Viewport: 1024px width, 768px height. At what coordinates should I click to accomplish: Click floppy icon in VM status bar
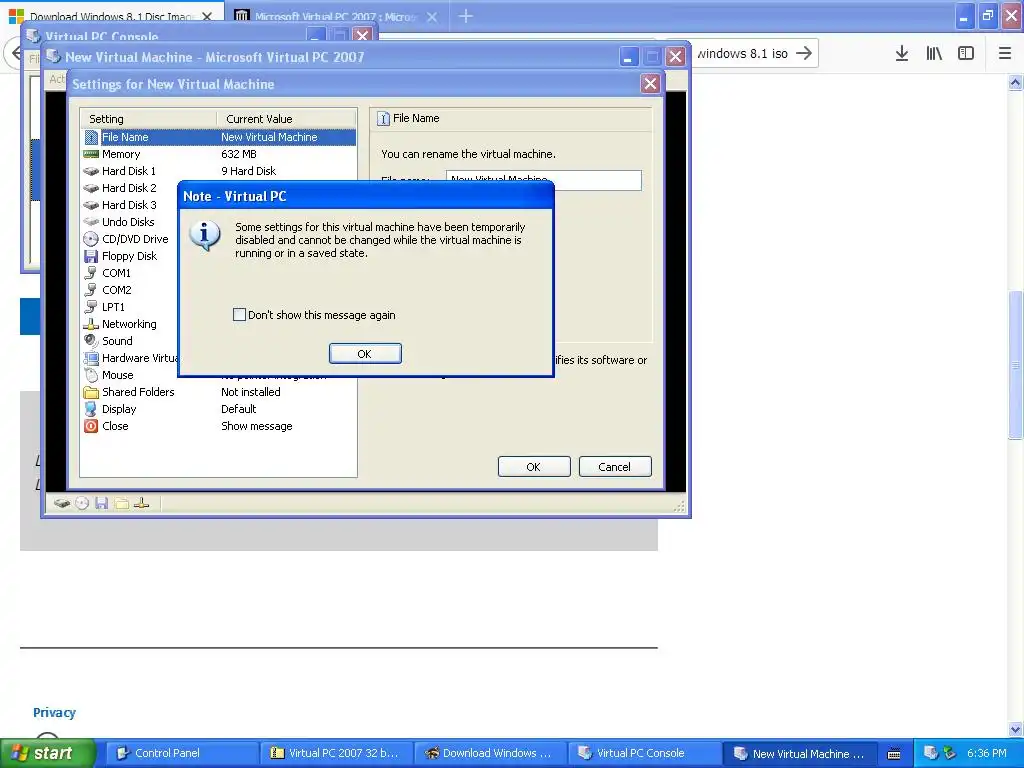101,503
